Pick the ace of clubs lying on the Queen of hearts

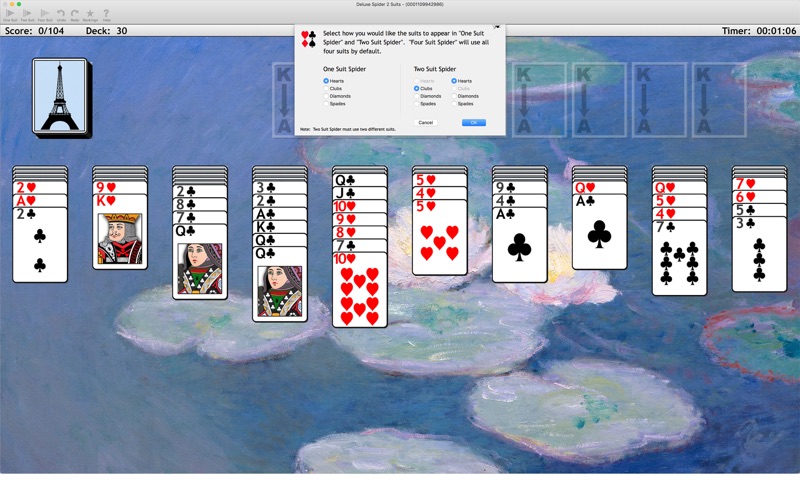pos(599,232)
